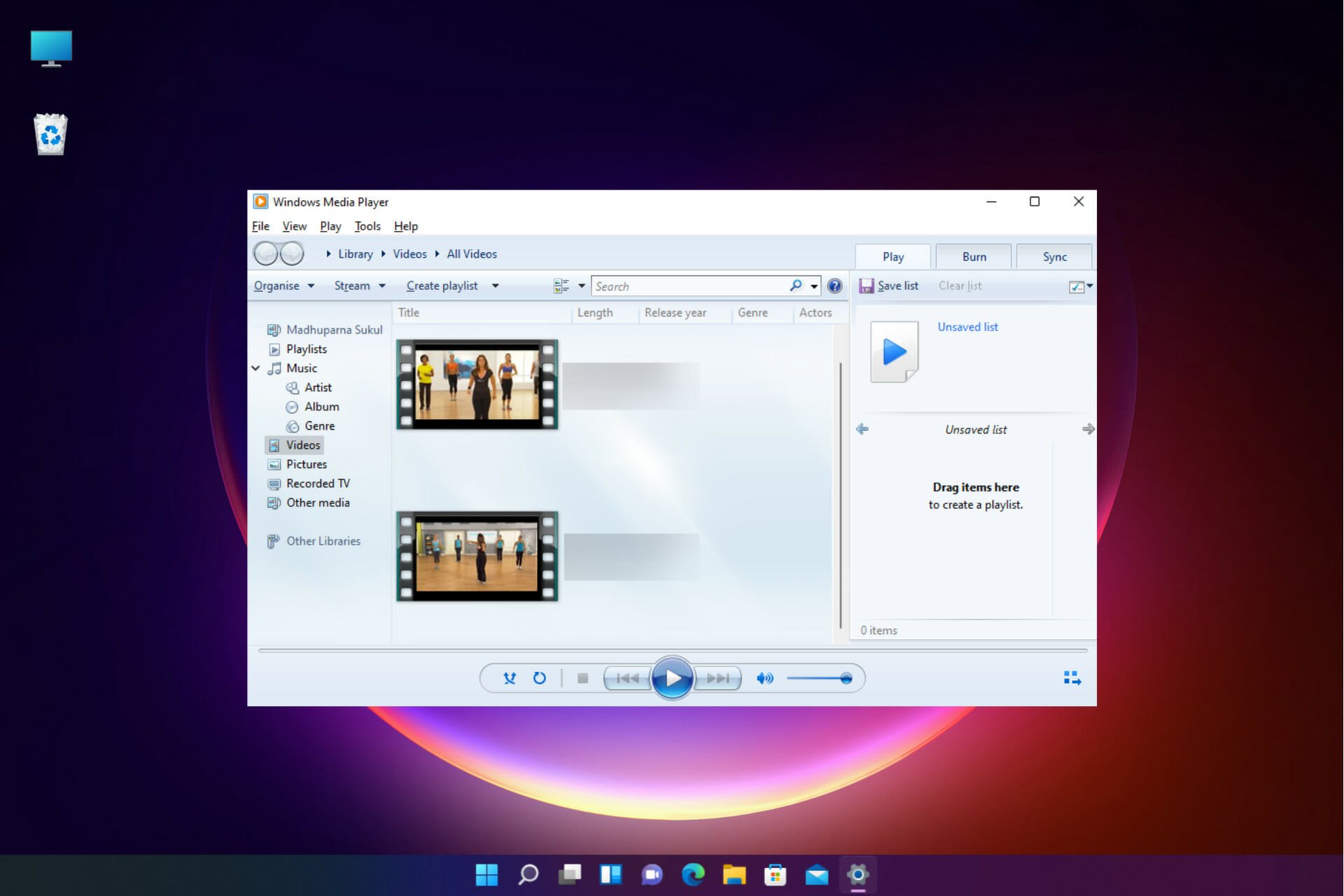
Task: Open the Help menu
Action: 406,226
